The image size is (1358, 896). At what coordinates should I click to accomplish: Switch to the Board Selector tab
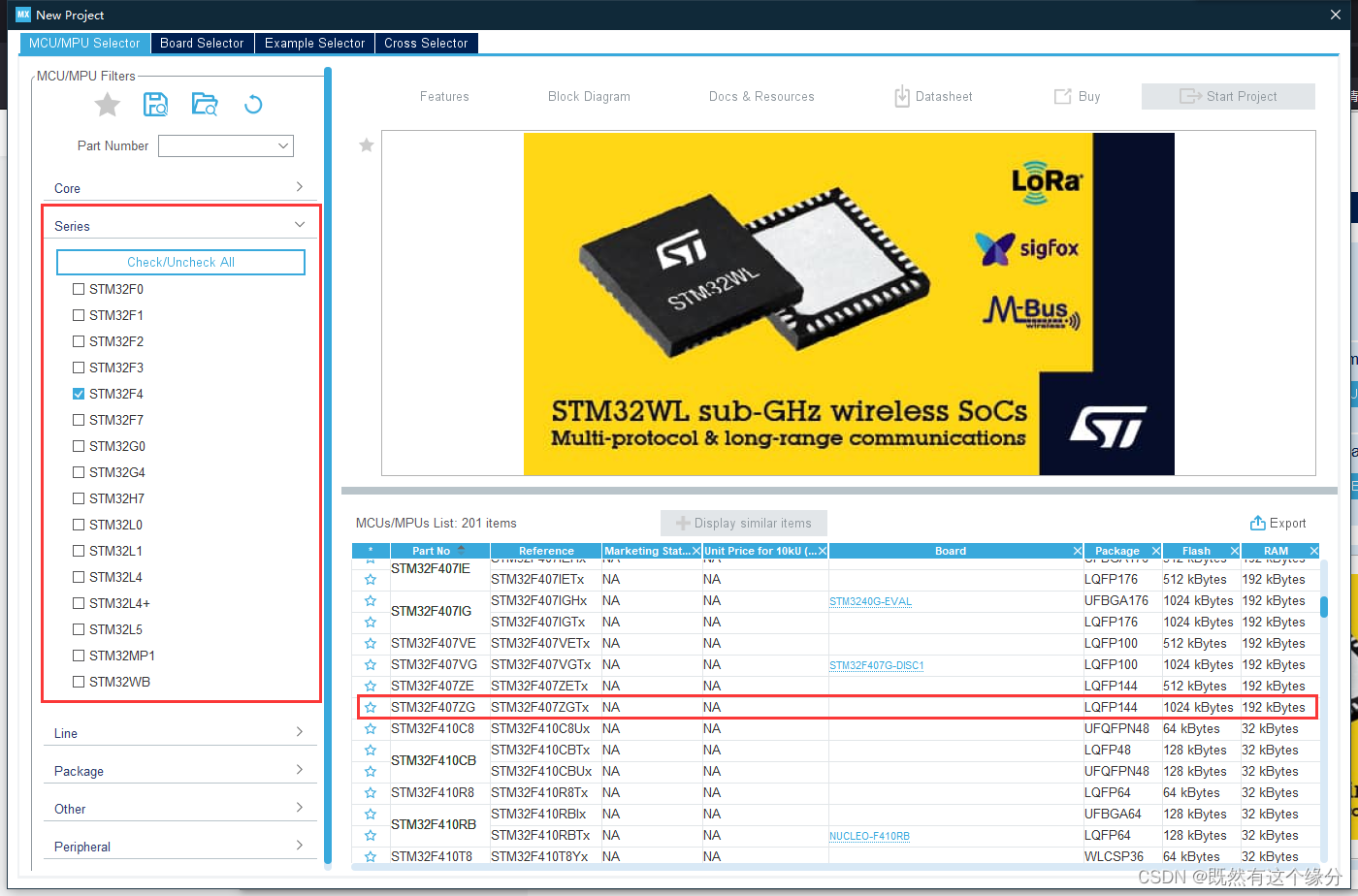tap(202, 43)
